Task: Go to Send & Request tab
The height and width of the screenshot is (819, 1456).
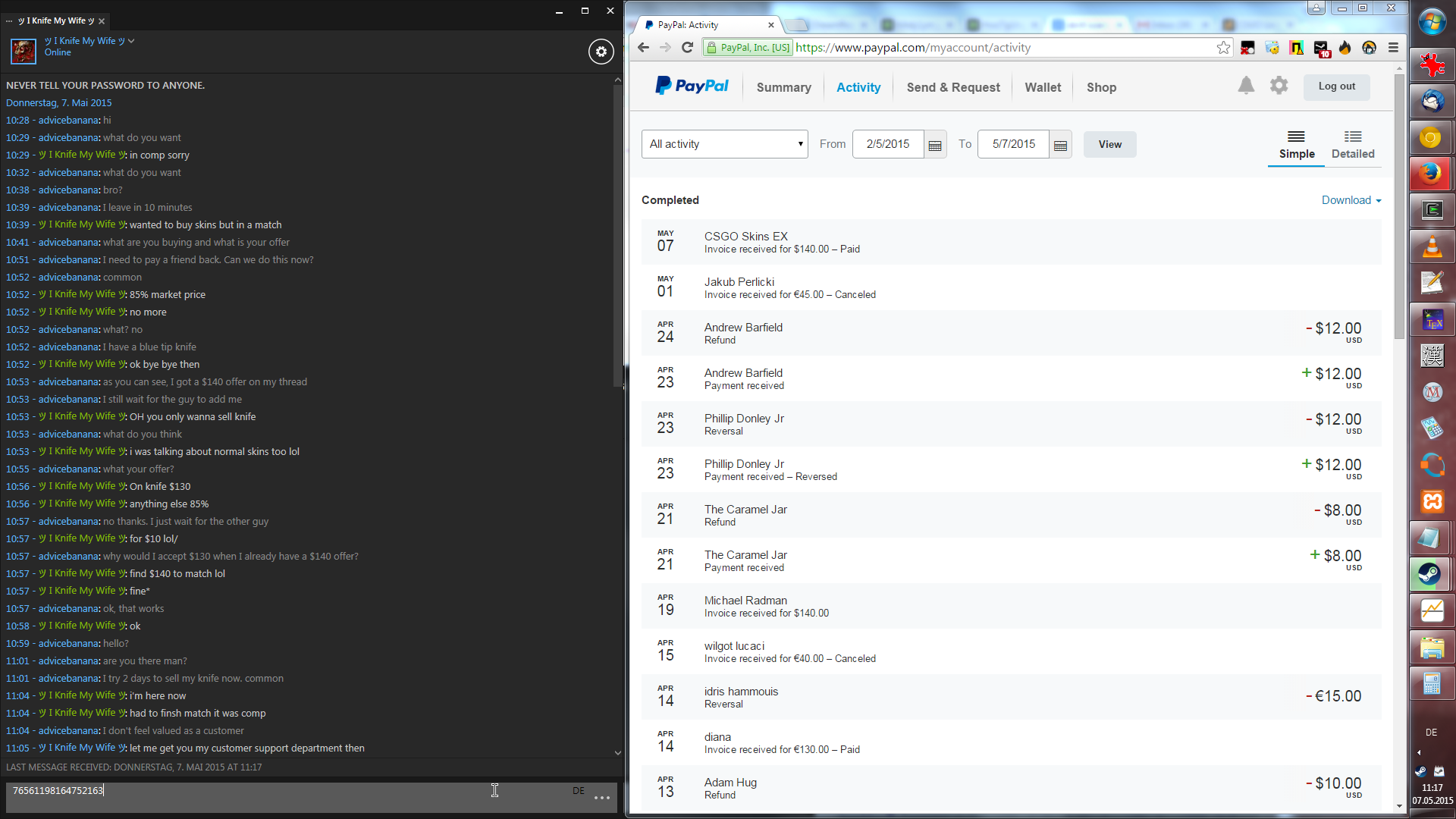Action: pos(952,87)
